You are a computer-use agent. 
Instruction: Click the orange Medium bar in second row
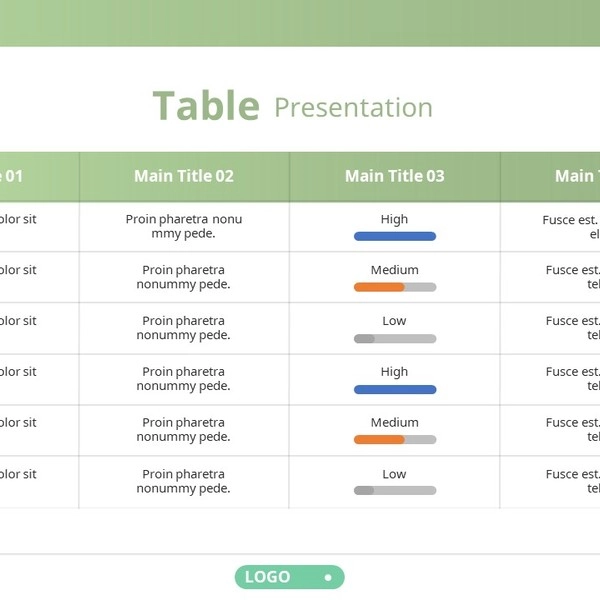click(x=380, y=287)
